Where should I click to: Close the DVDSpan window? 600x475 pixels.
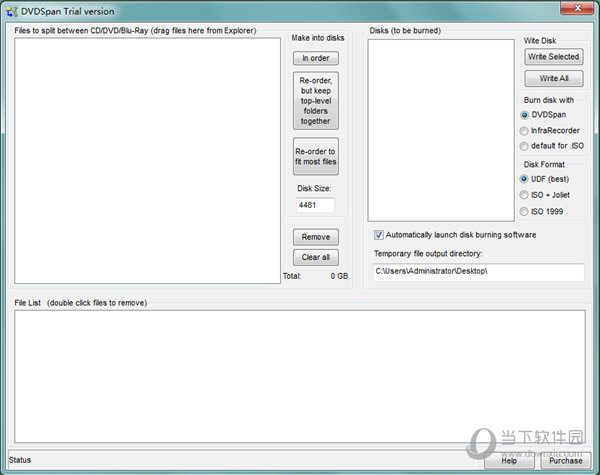(577, 8)
